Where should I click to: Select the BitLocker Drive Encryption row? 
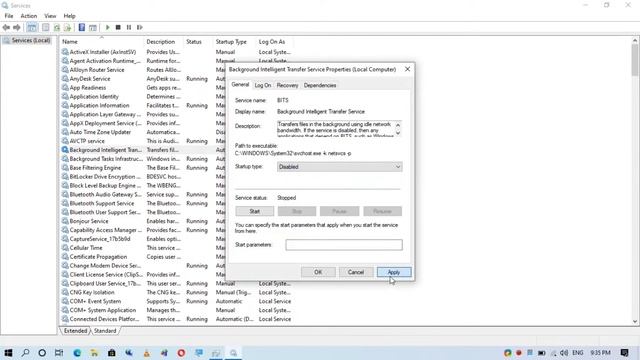[142, 177]
